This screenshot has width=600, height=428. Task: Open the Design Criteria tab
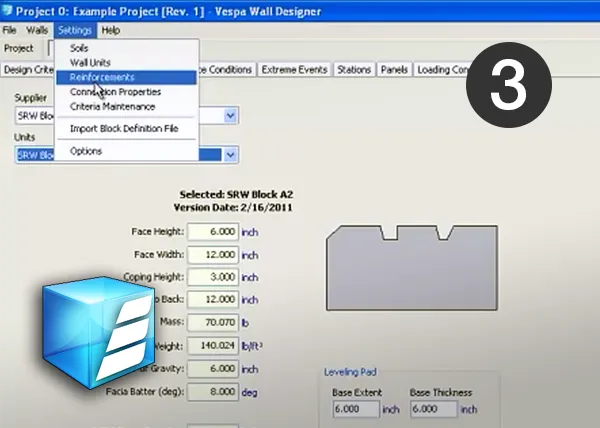pos(28,70)
